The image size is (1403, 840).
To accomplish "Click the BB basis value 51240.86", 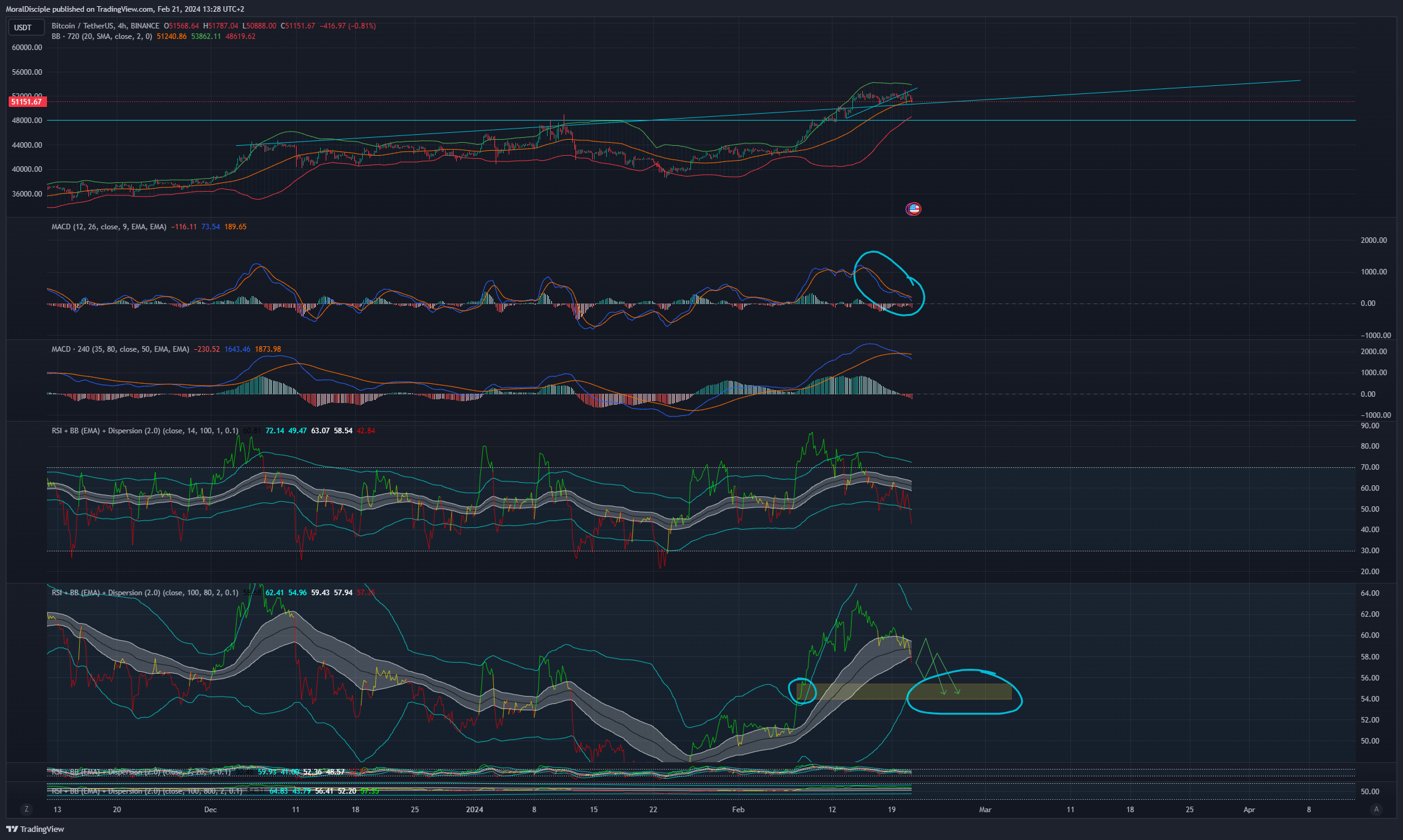I will pyautogui.click(x=172, y=36).
